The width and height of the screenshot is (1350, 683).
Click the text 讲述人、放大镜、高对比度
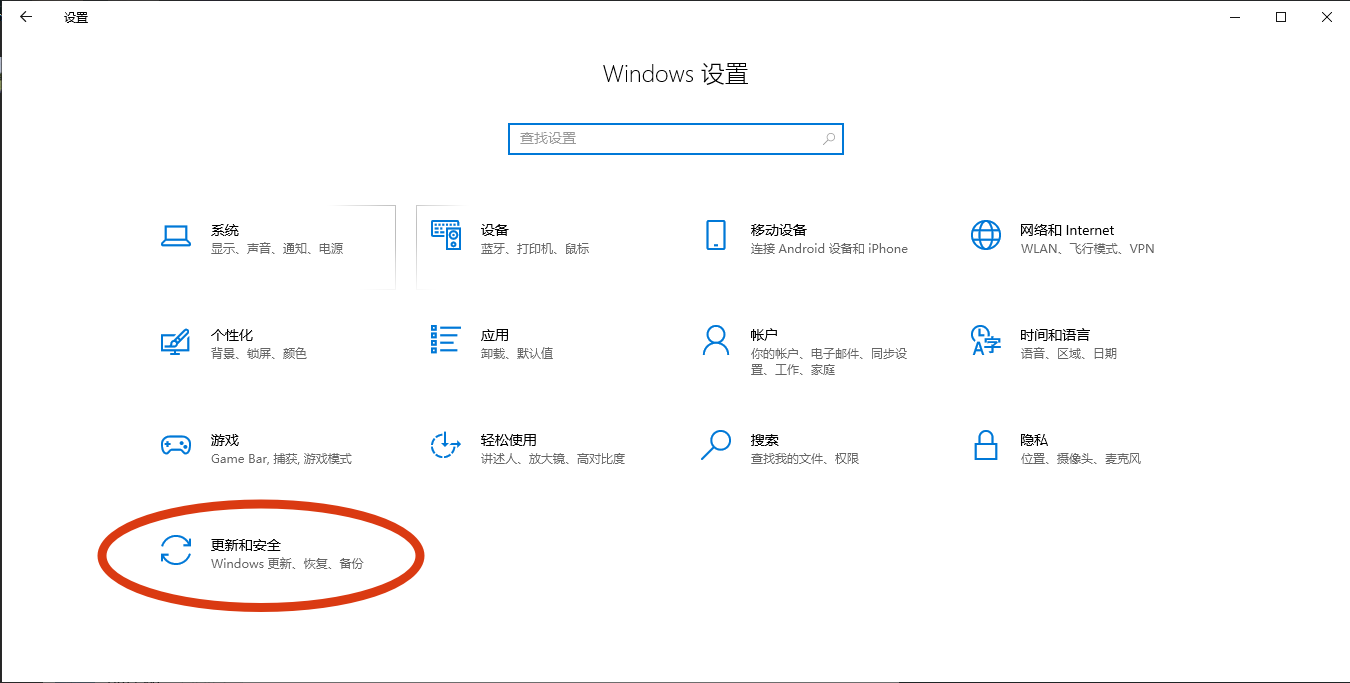pos(553,459)
